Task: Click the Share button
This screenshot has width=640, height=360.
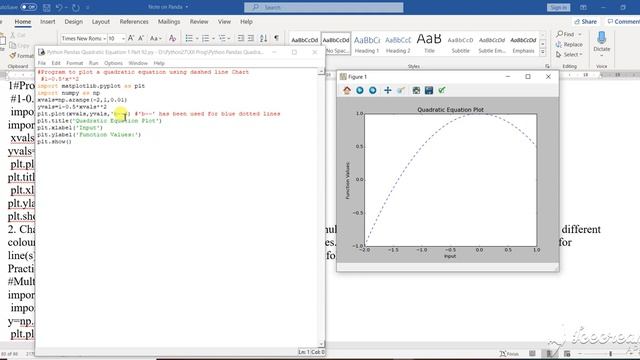Action: pyautogui.click(x=586, y=22)
